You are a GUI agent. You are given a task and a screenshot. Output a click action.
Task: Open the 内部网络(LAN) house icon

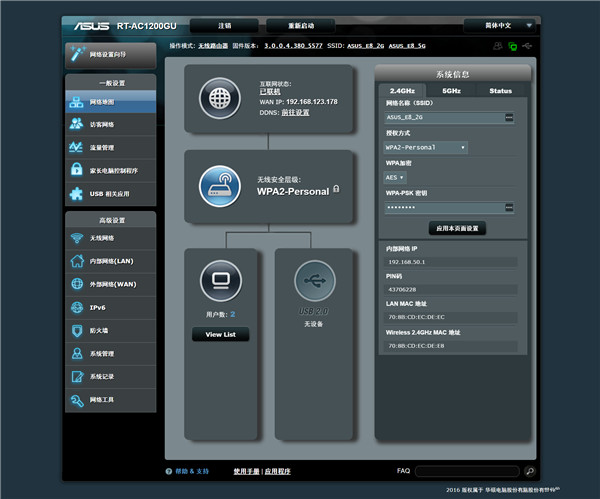tap(77, 261)
